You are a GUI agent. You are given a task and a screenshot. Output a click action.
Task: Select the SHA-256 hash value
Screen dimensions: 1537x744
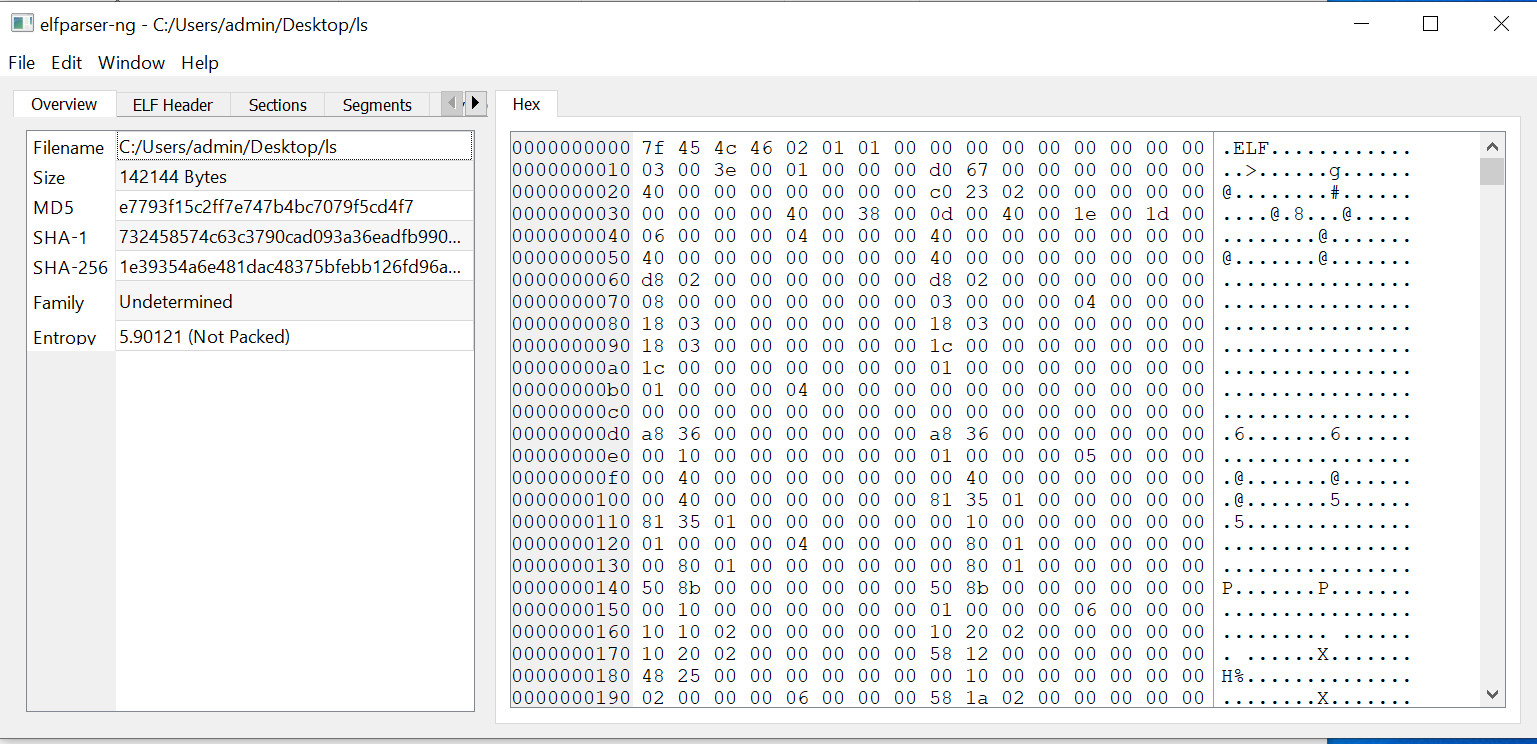tap(294, 267)
